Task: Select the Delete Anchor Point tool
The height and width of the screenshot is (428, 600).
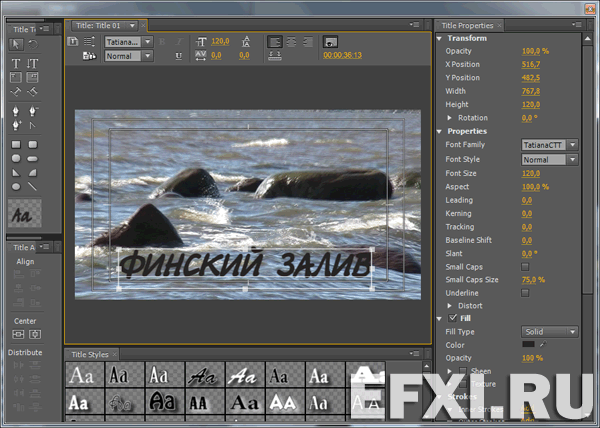Action: click(33, 111)
